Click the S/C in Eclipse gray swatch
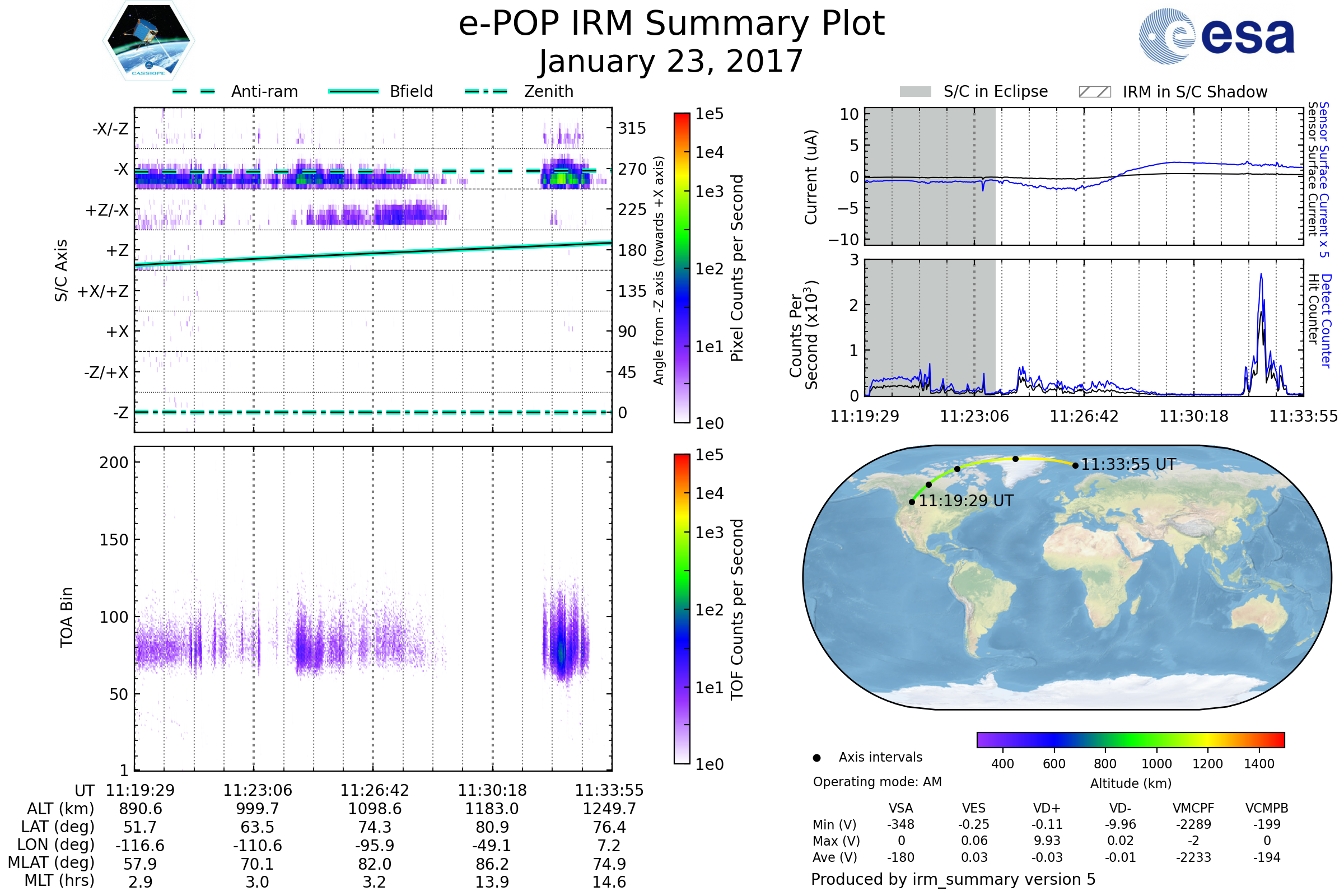1344x896 pixels. pyautogui.click(x=915, y=92)
